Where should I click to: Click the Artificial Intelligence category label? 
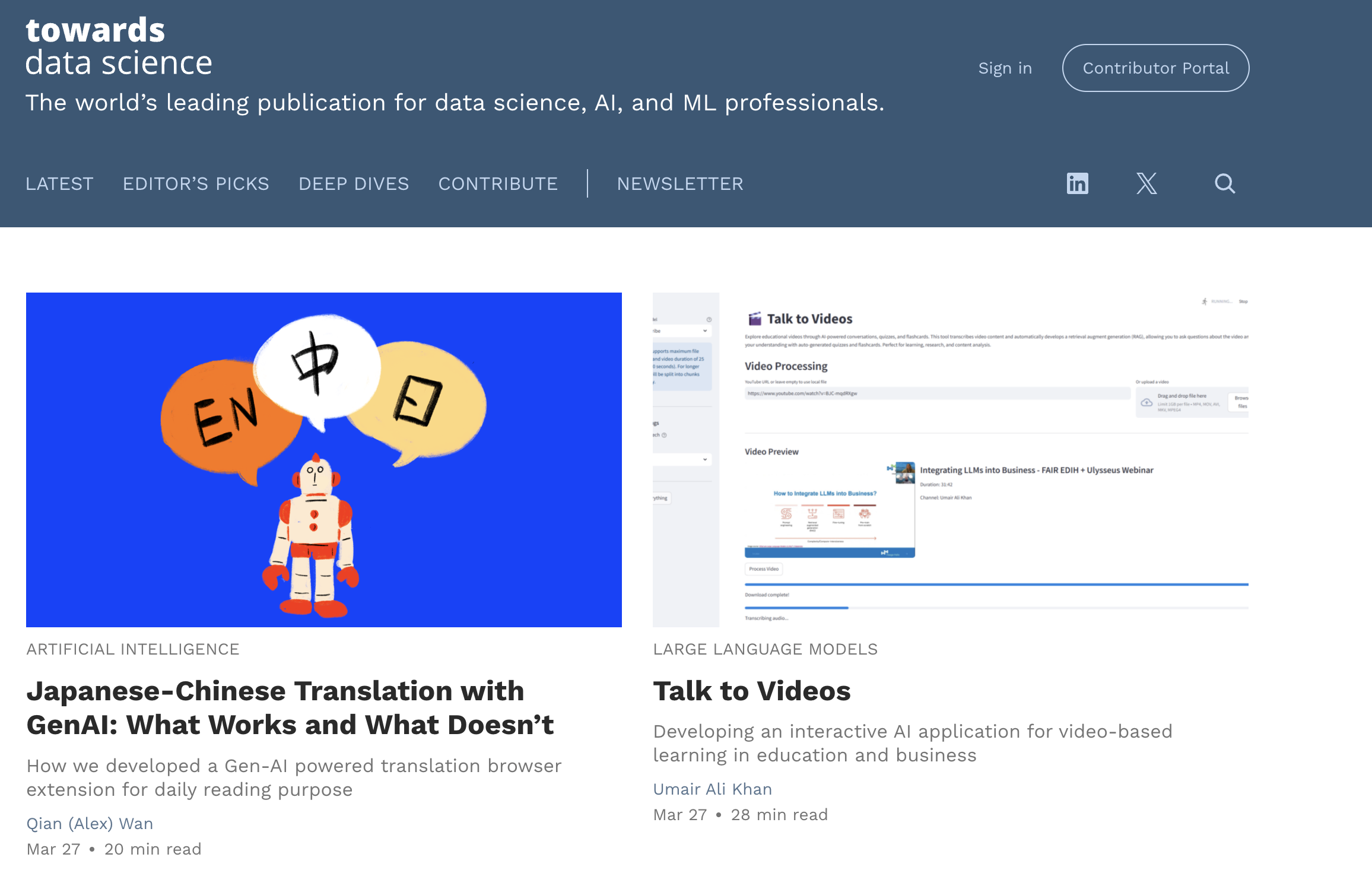click(133, 649)
